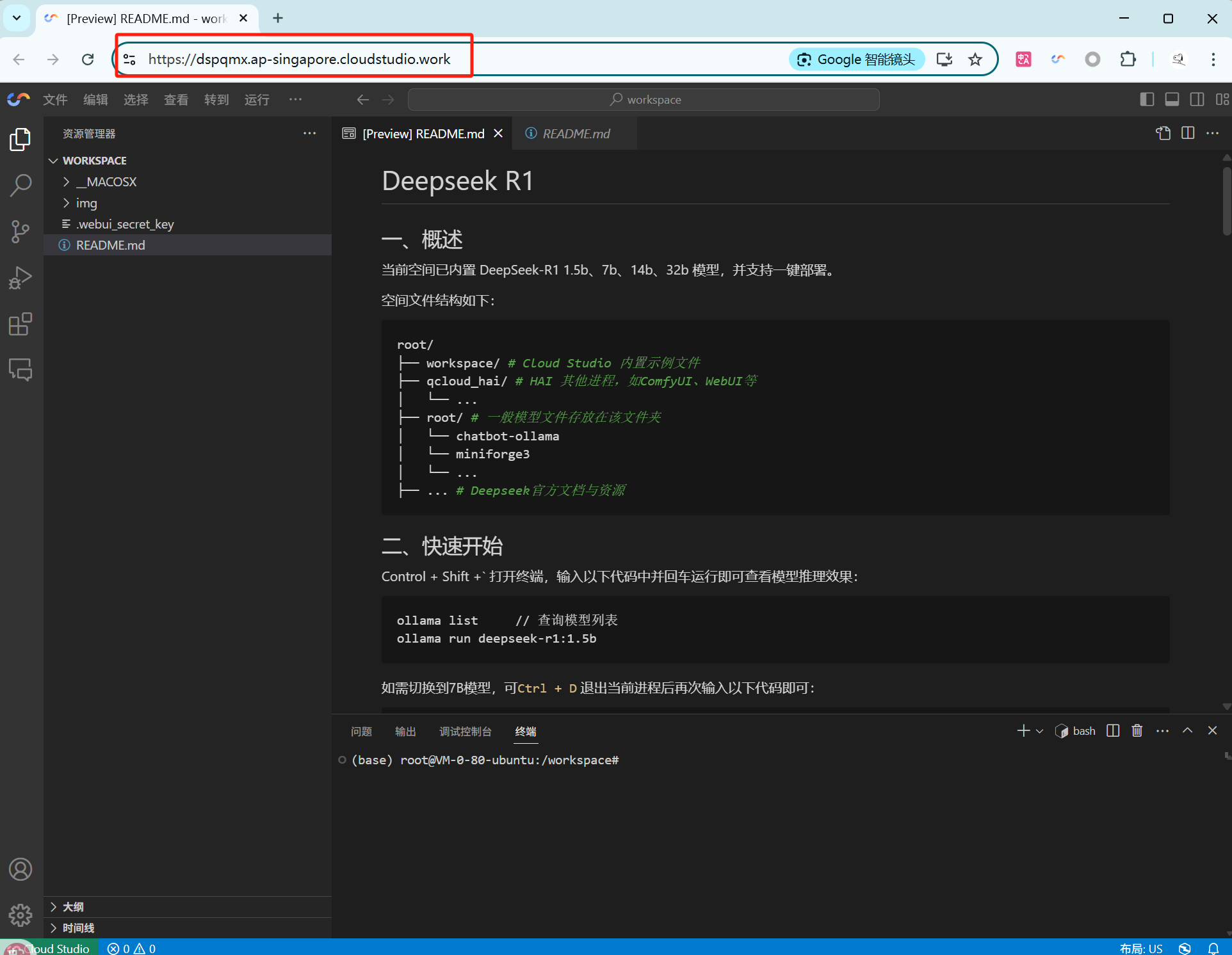Screen dimensions: 1232x955
Task: Kill the terminal with the trash icon
Action: tap(1137, 731)
